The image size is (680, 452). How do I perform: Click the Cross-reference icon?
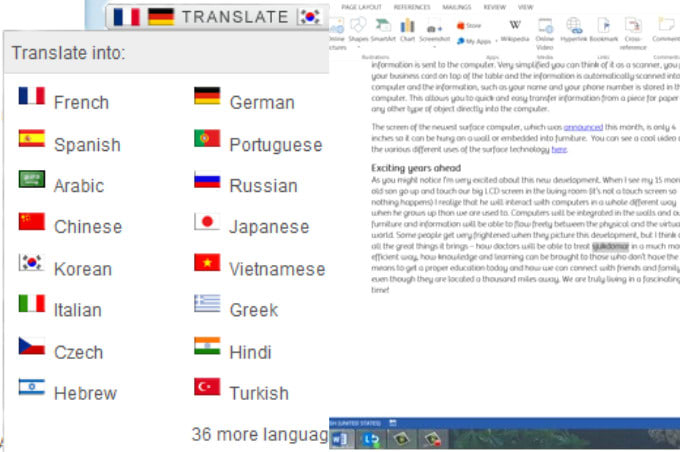pyautogui.click(x=633, y=30)
